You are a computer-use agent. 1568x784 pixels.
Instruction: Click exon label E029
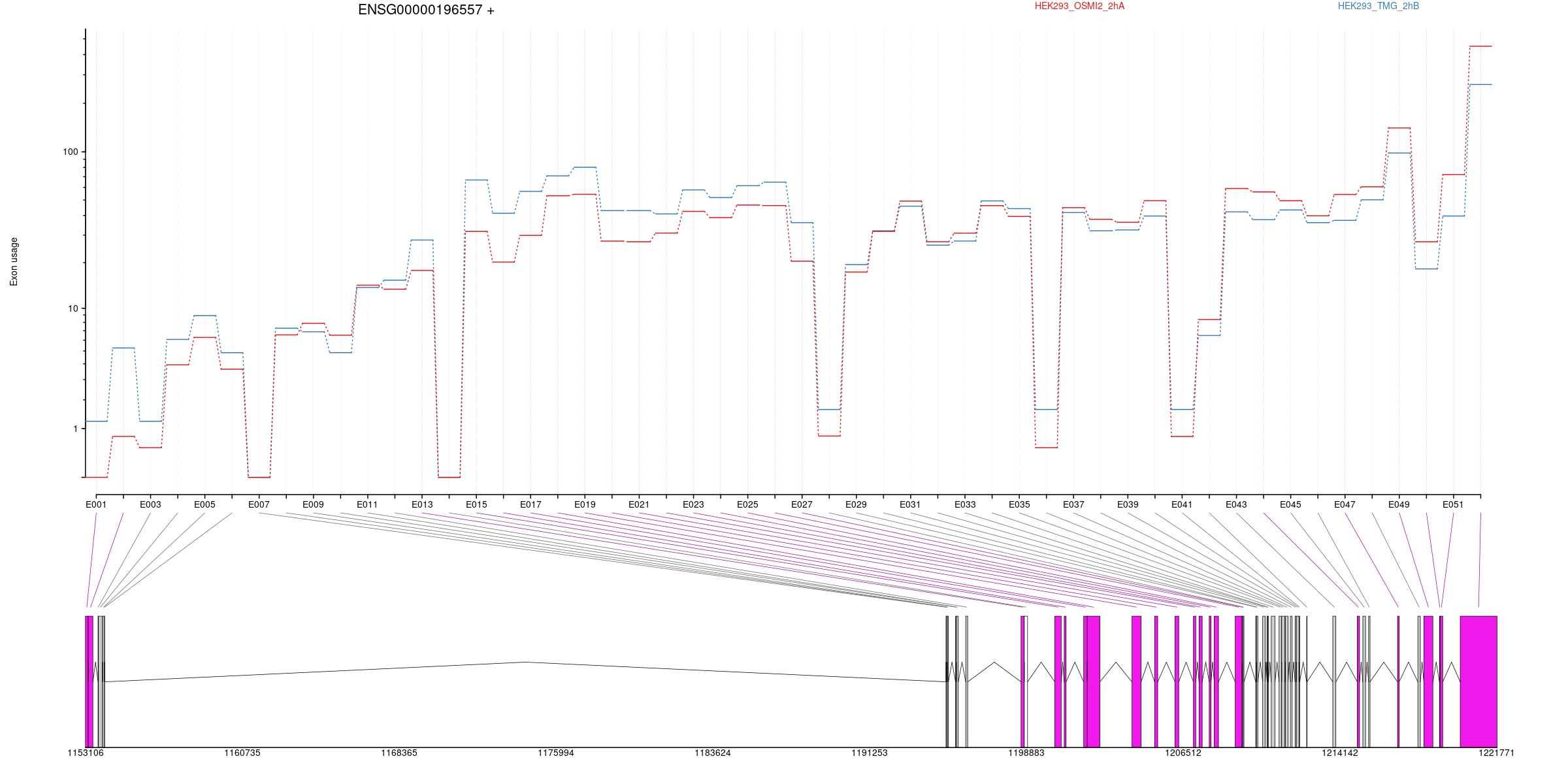pos(856,504)
